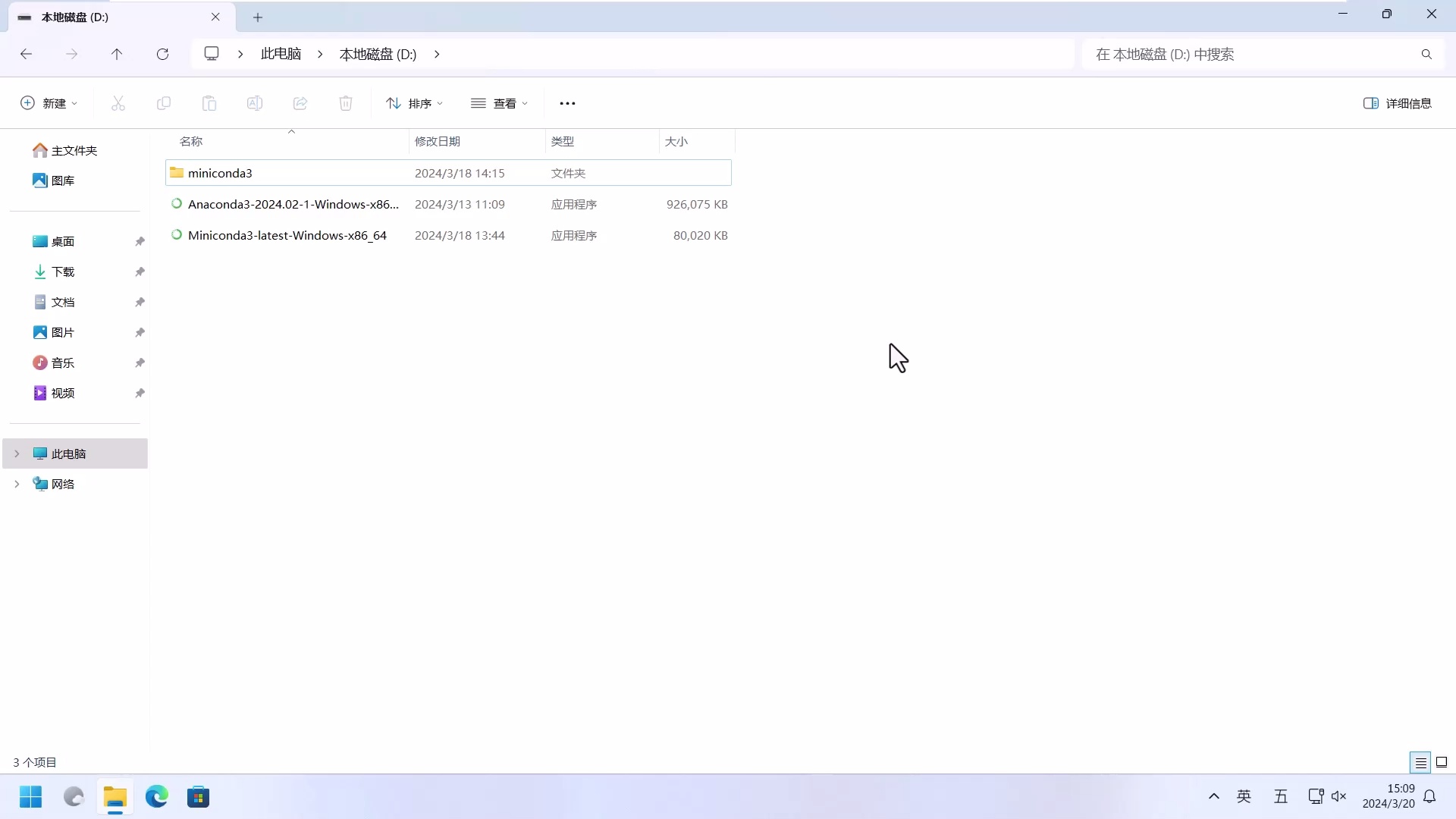Open the Windows Start menu
Screen dimensions: 1456x819
coord(31,797)
